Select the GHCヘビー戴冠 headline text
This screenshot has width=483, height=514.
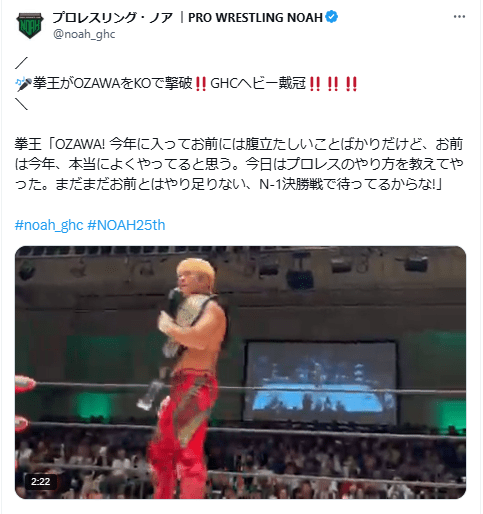pyautogui.click(x=258, y=84)
